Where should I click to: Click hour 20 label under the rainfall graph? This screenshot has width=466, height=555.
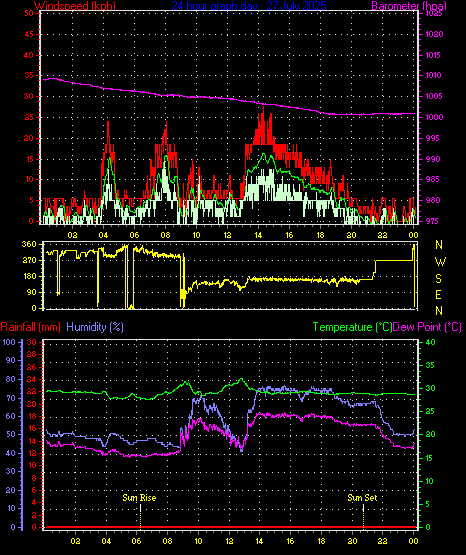352,541
